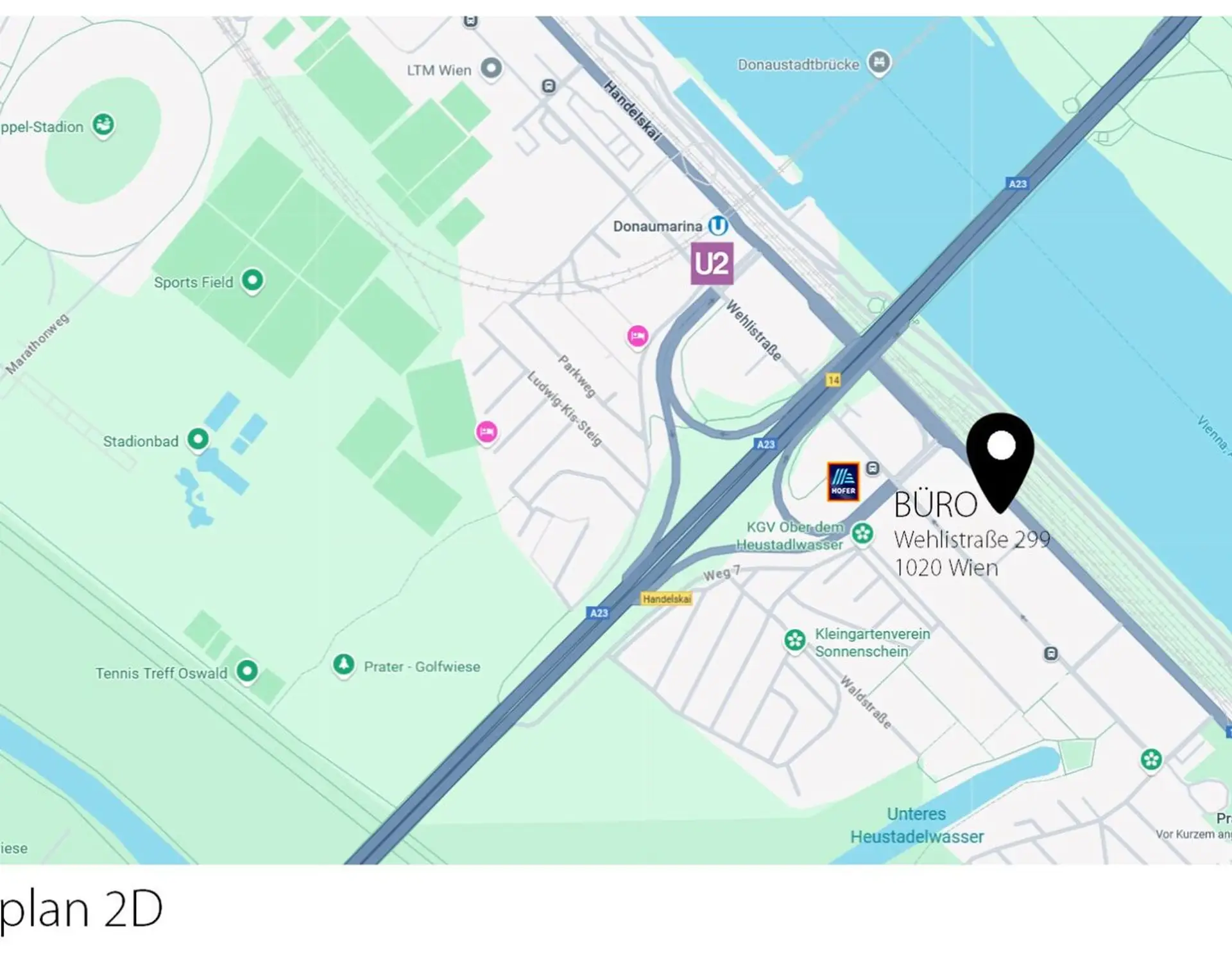1232x954 pixels.
Task: Open the KGV Ober dem Heustadlwasser marker
Action: coord(862,534)
